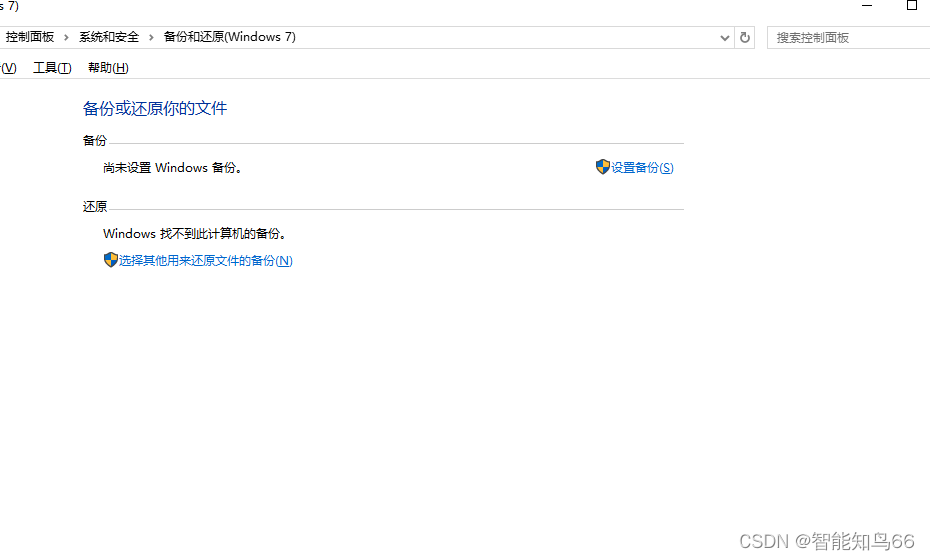The width and height of the screenshot is (930, 560).
Task: Click the 备份或还原你的文件 heading
Action: point(155,108)
